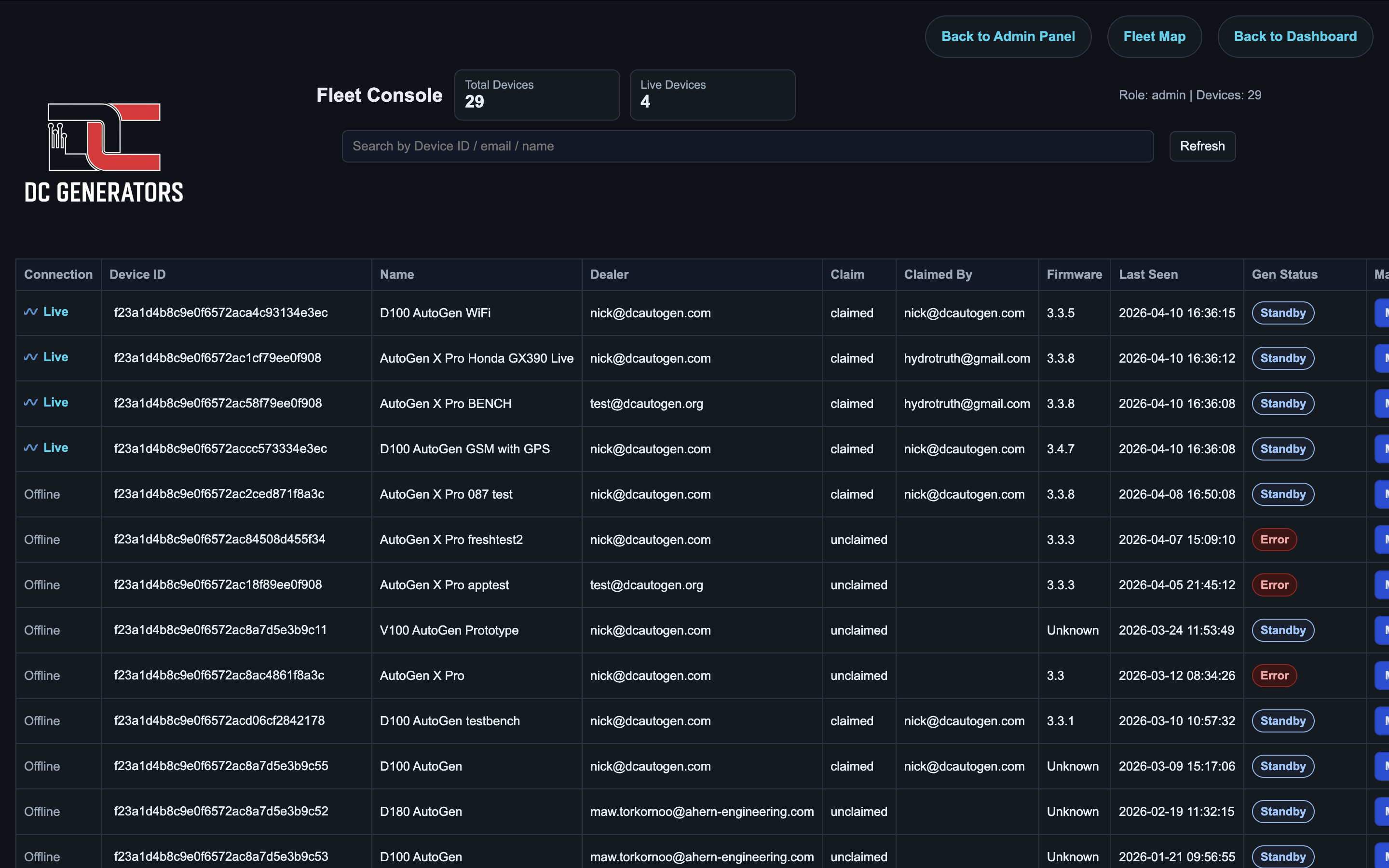This screenshot has width=1389, height=868.
Task: Click Offline status for D100 AutoGen testbench
Action: pyautogui.click(x=42, y=721)
